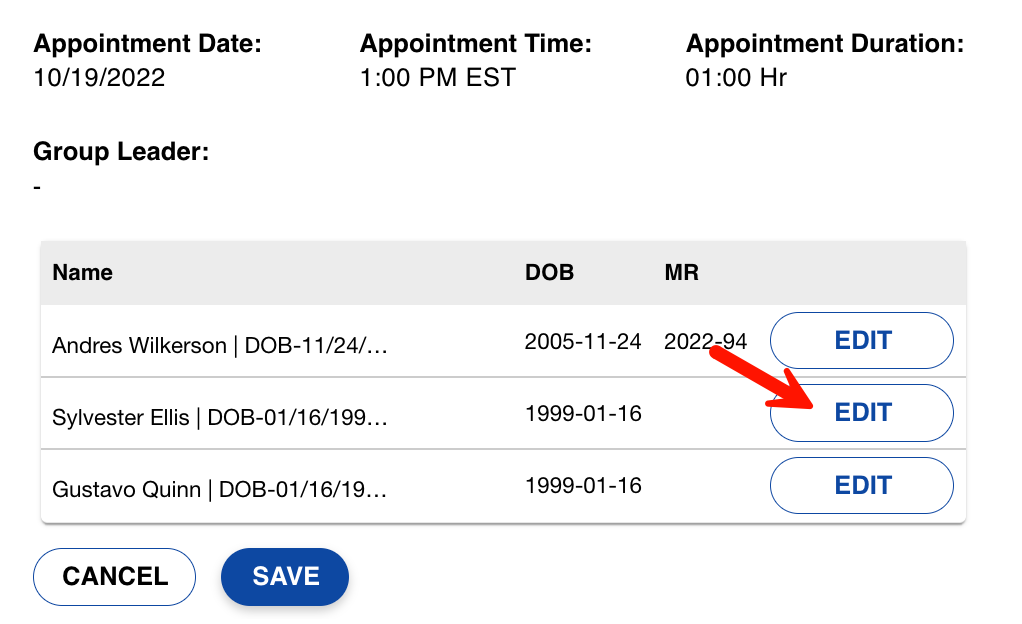This screenshot has height=624, width=1022.
Task: Click EDIT for Andres Wilkerson's record
Action: click(860, 340)
